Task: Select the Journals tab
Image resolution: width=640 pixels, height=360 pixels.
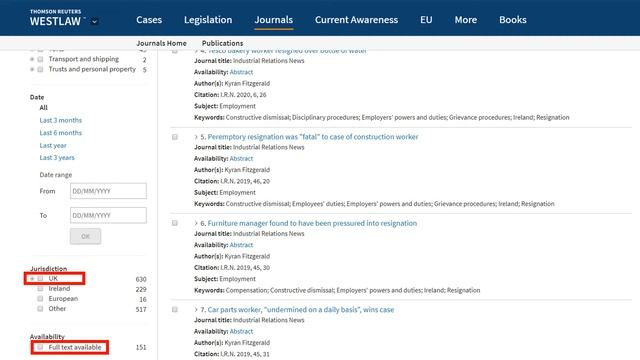Action: coord(273,20)
